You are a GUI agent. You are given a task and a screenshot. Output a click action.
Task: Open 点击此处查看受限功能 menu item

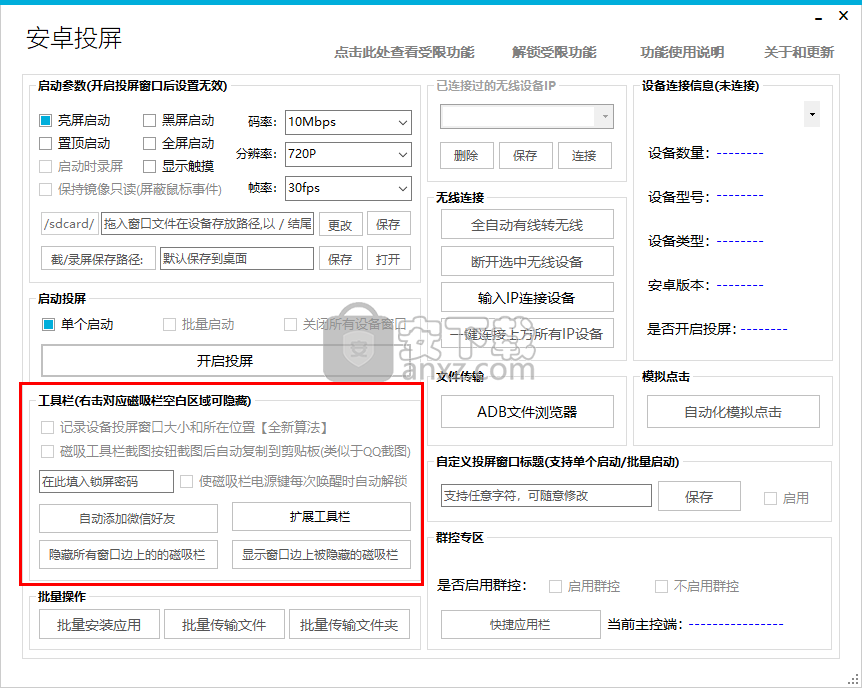pos(404,52)
